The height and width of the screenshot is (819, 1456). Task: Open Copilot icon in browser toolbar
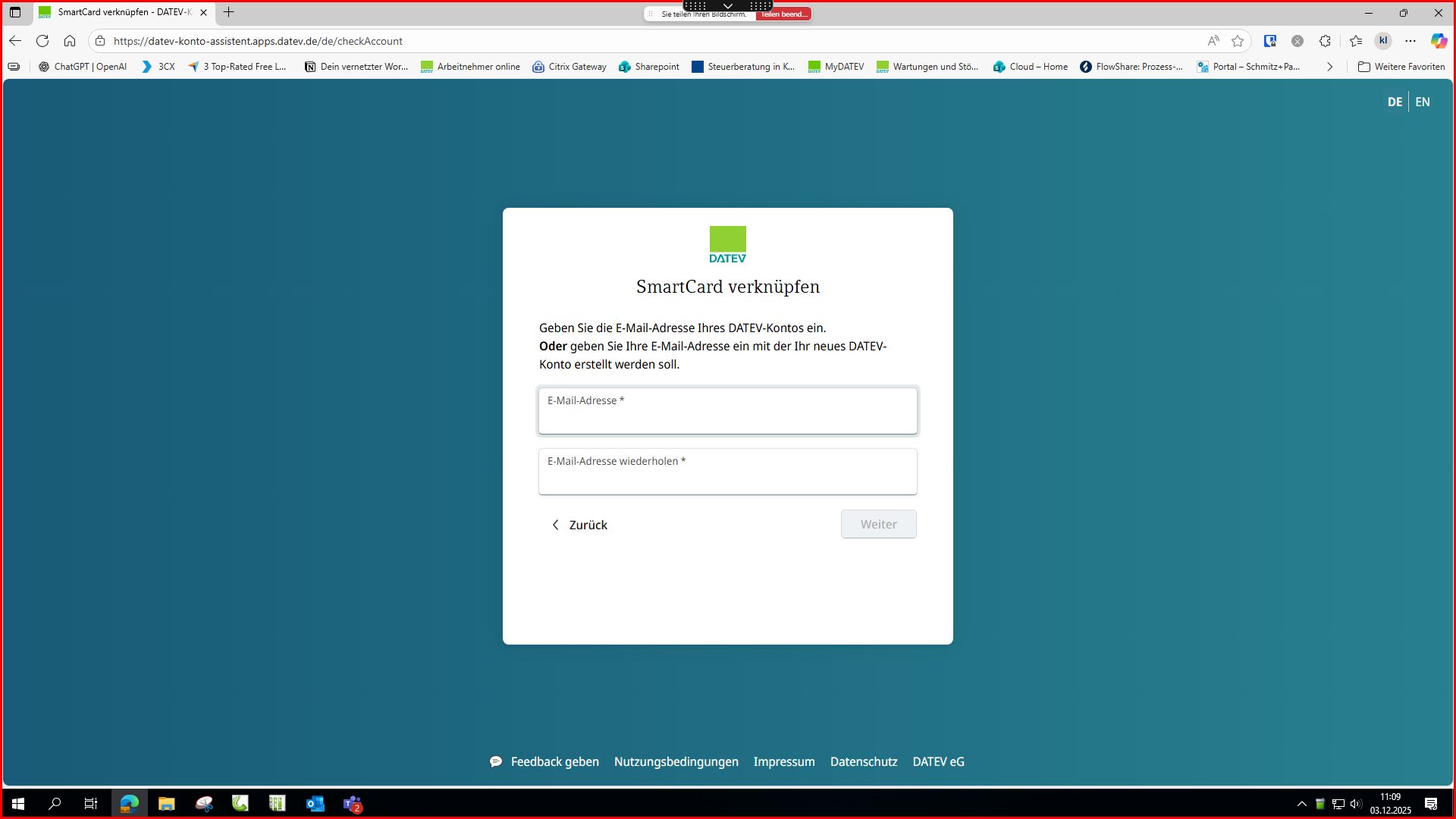tap(1438, 41)
